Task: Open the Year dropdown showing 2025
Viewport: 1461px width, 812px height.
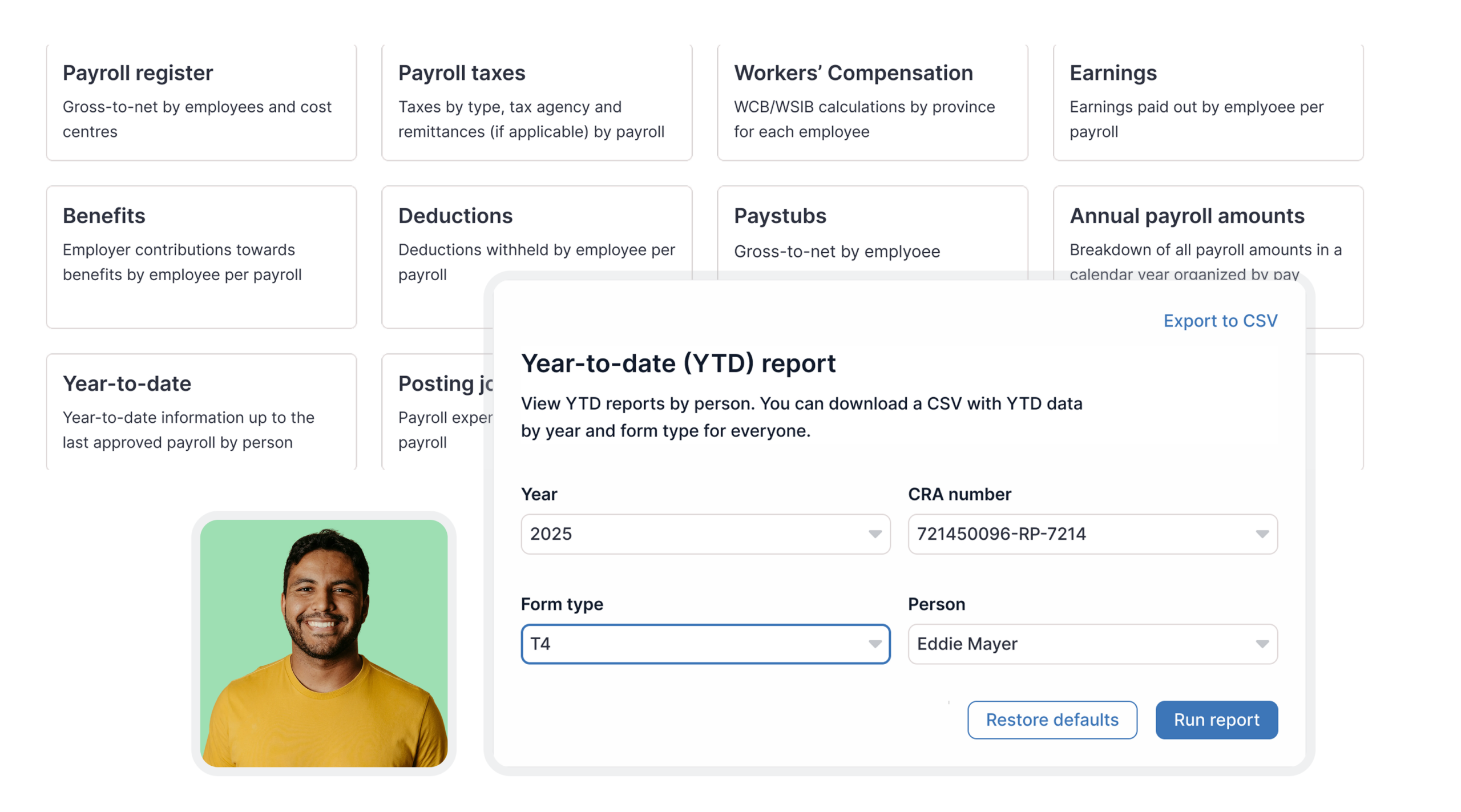Action: (x=705, y=535)
